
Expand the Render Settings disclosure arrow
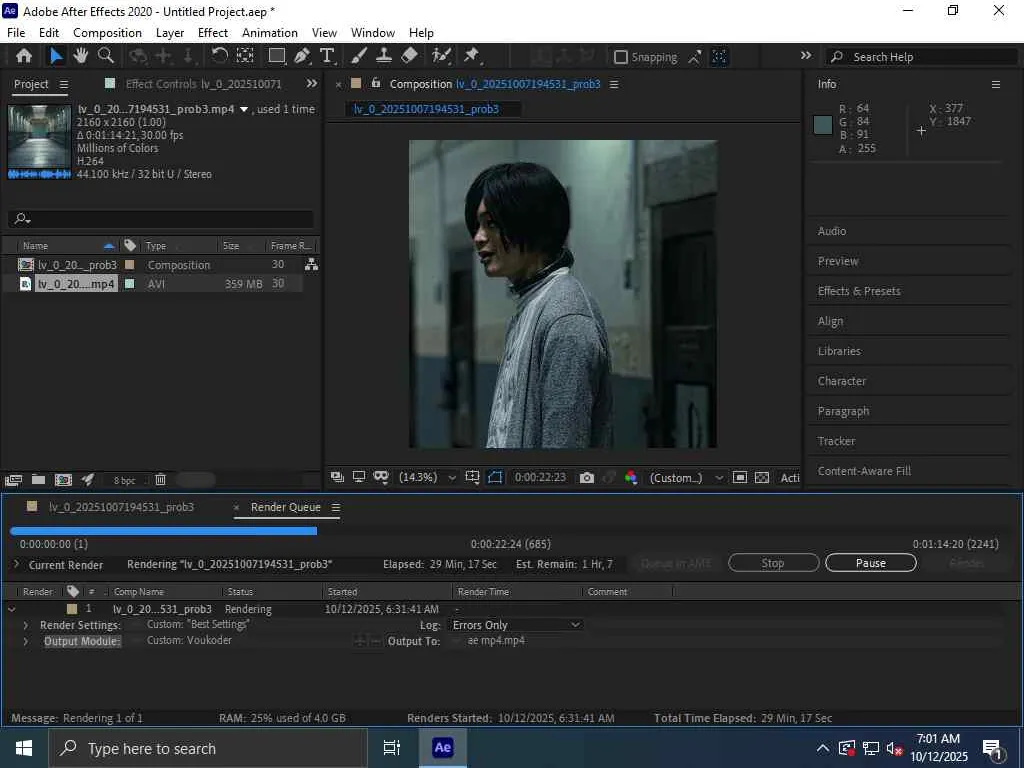coord(26,625)
